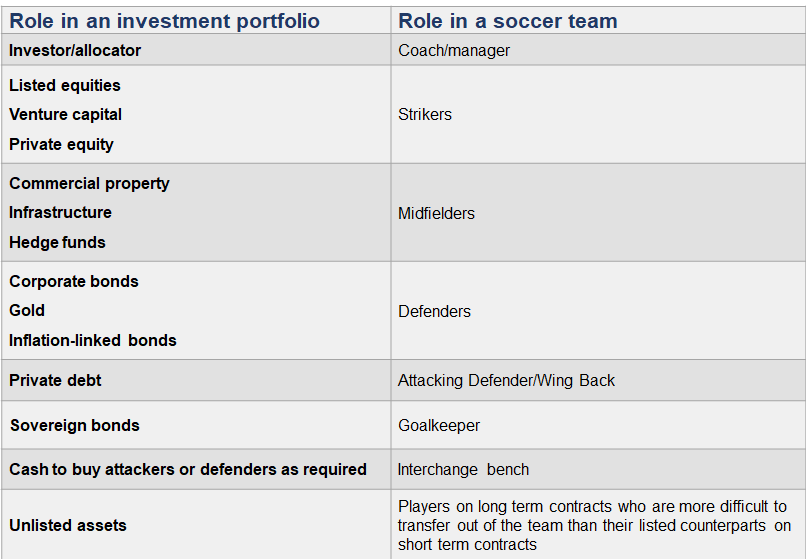This screenshot has height=559, width=806.
Task: Select the Infrastructure entry
Action: (x=60, y=212)
